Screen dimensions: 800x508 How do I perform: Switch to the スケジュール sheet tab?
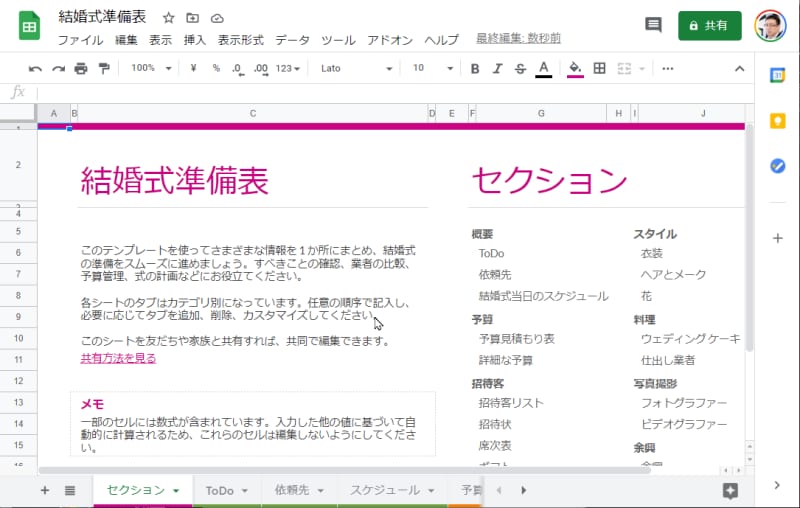pyautogui.click(x=385, y=491)
